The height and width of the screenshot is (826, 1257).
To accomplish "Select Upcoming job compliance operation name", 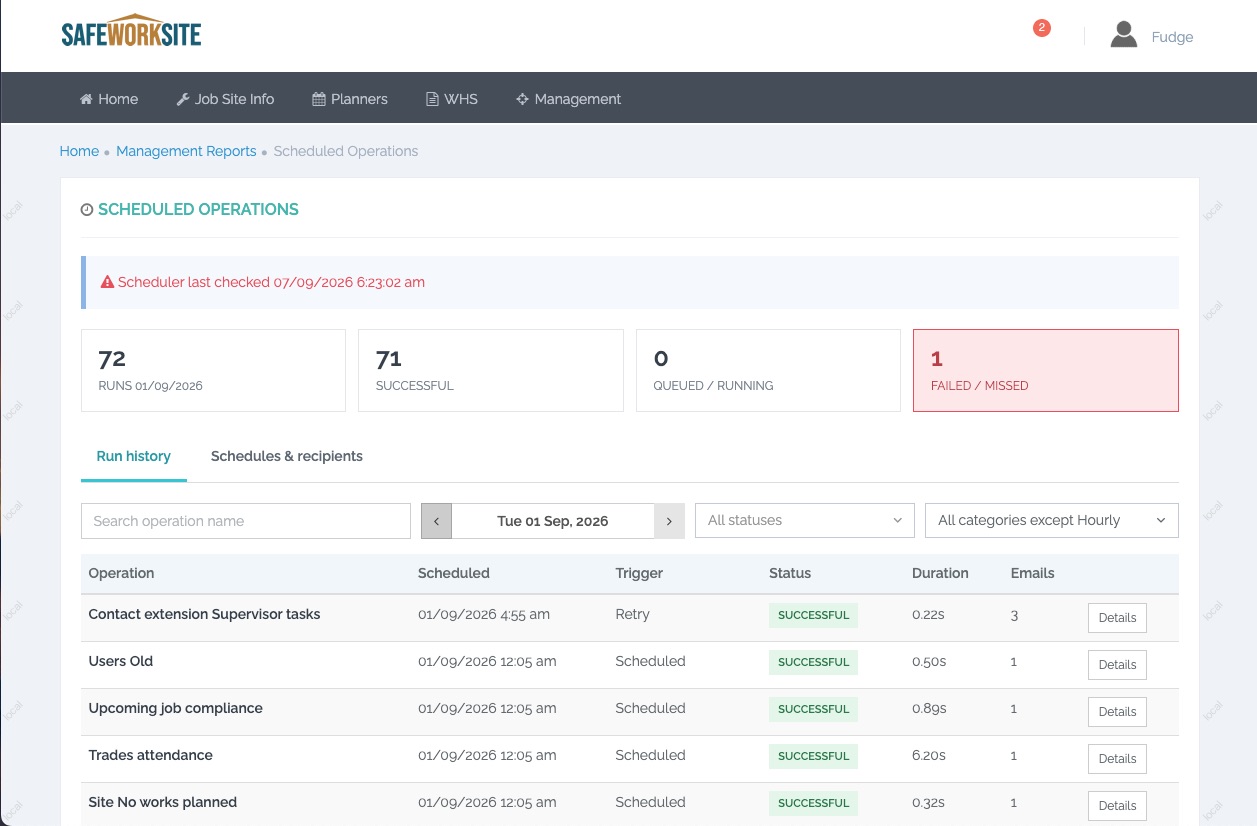I will point(176,708).
